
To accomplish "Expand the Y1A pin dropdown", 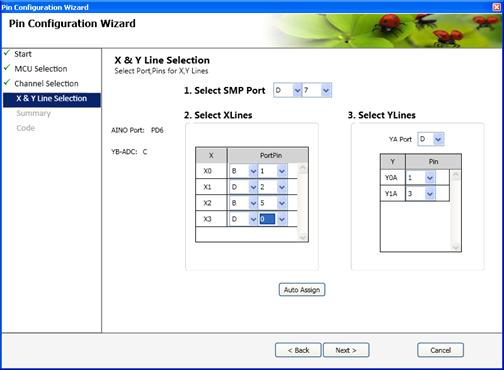I will (421, 193).
